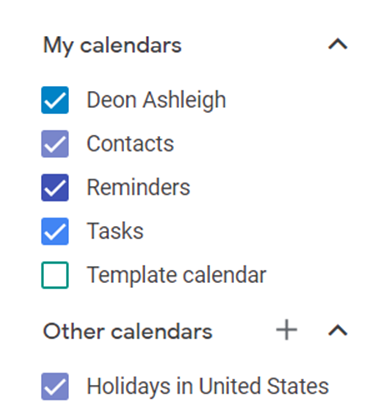
Task: Select the Holidays in United States label
Action: tap(208, 386)
